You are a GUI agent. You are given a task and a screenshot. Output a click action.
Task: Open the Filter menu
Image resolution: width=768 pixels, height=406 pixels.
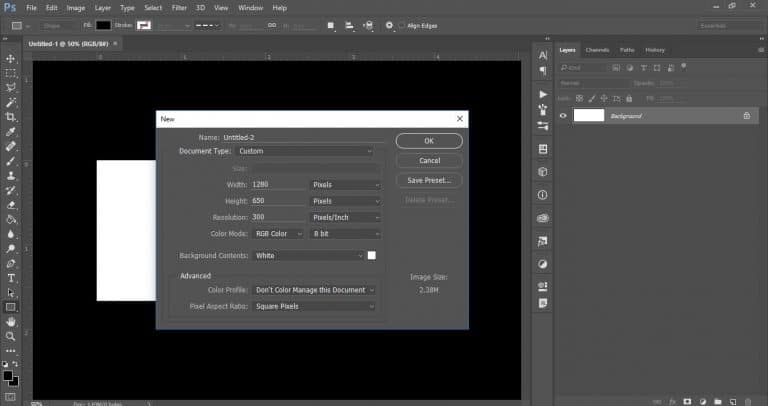pos(178,7)
